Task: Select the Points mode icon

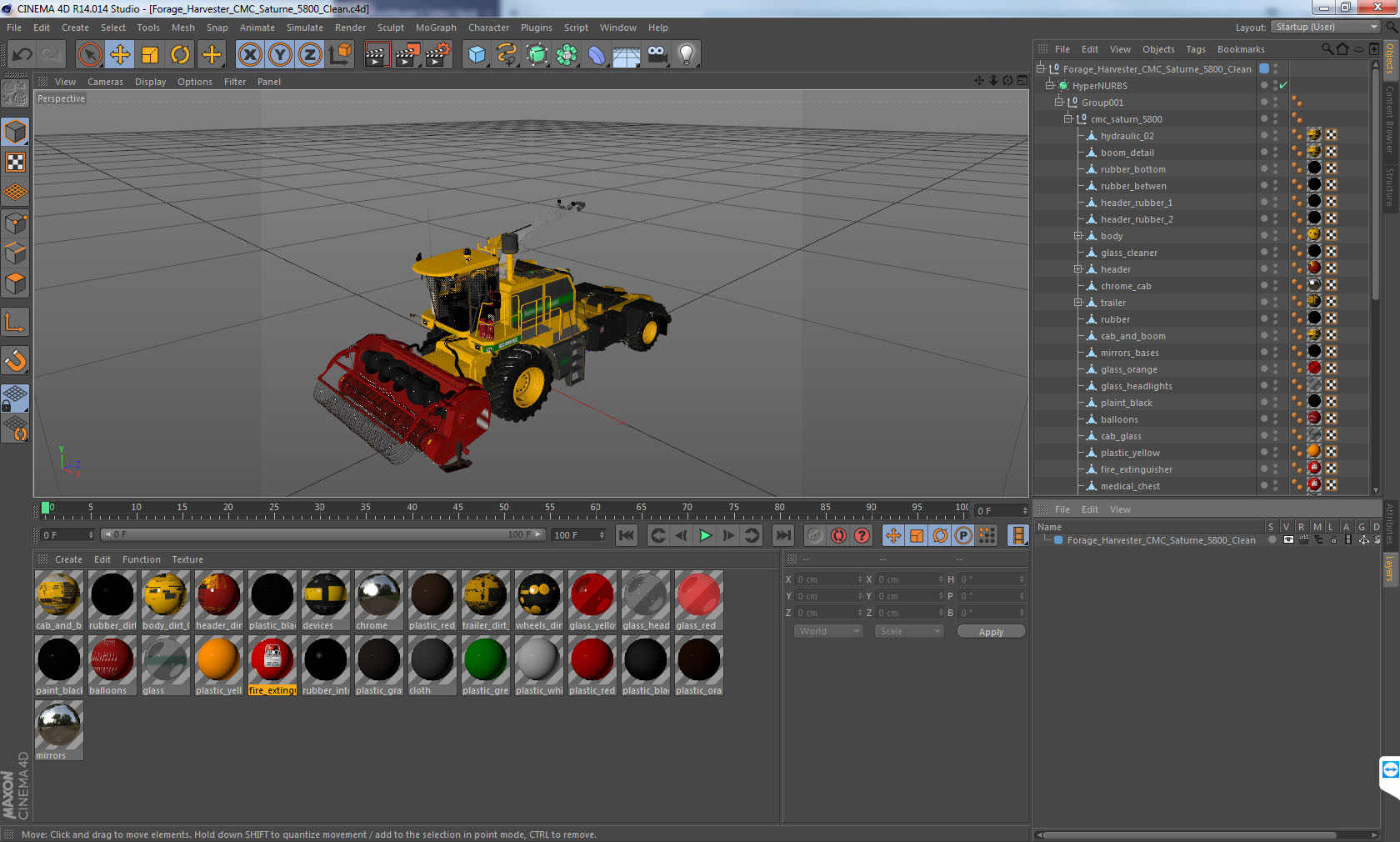Action: [15, 223]
